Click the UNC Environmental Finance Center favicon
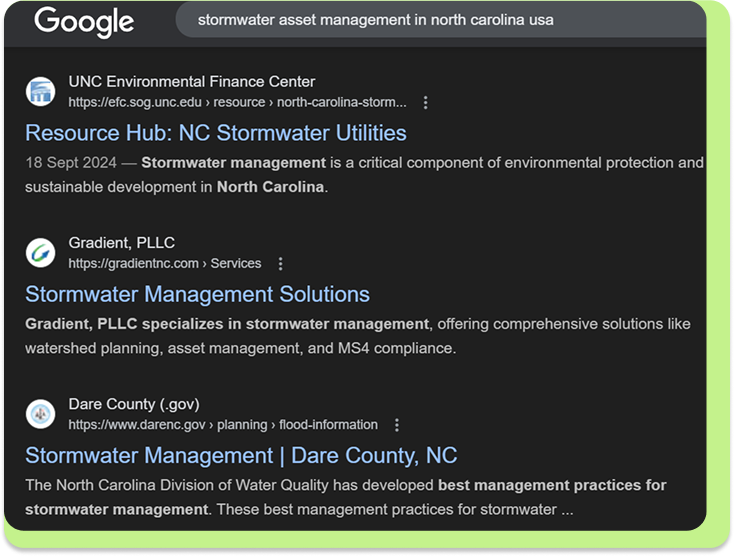734x556 pixels. tap(41, 92)
